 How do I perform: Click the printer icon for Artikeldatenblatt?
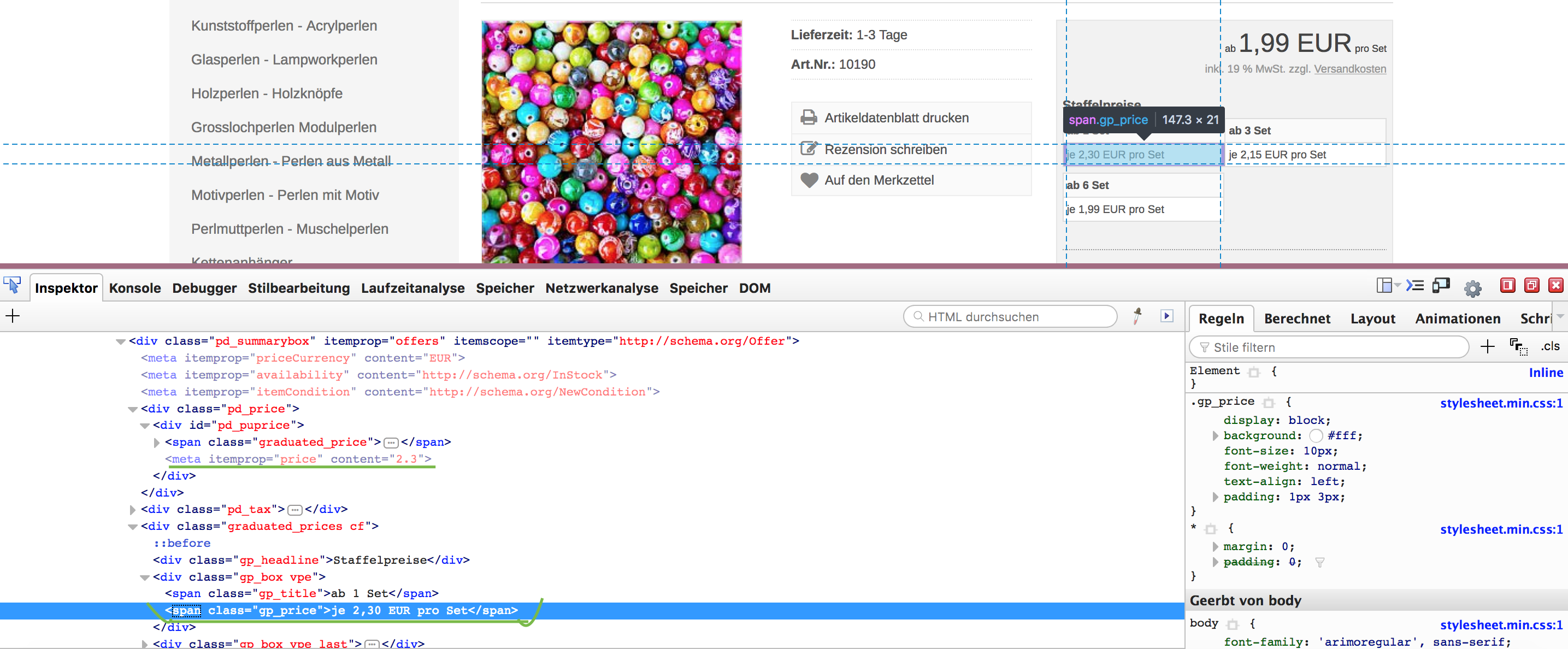coord(809,117)
